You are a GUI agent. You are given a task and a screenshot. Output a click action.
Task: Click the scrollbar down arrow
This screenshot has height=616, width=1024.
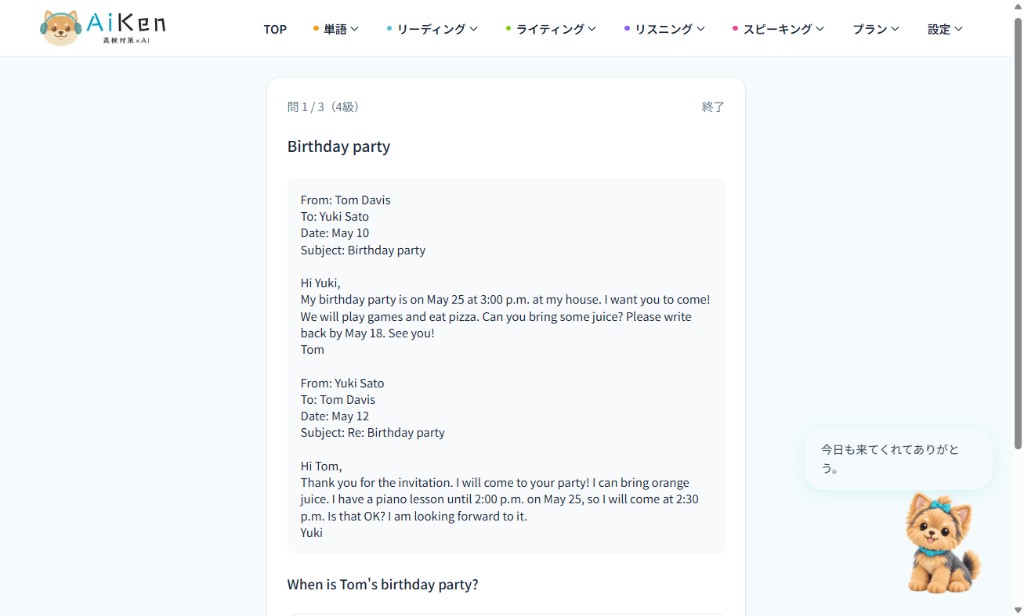coord(1017,609)
